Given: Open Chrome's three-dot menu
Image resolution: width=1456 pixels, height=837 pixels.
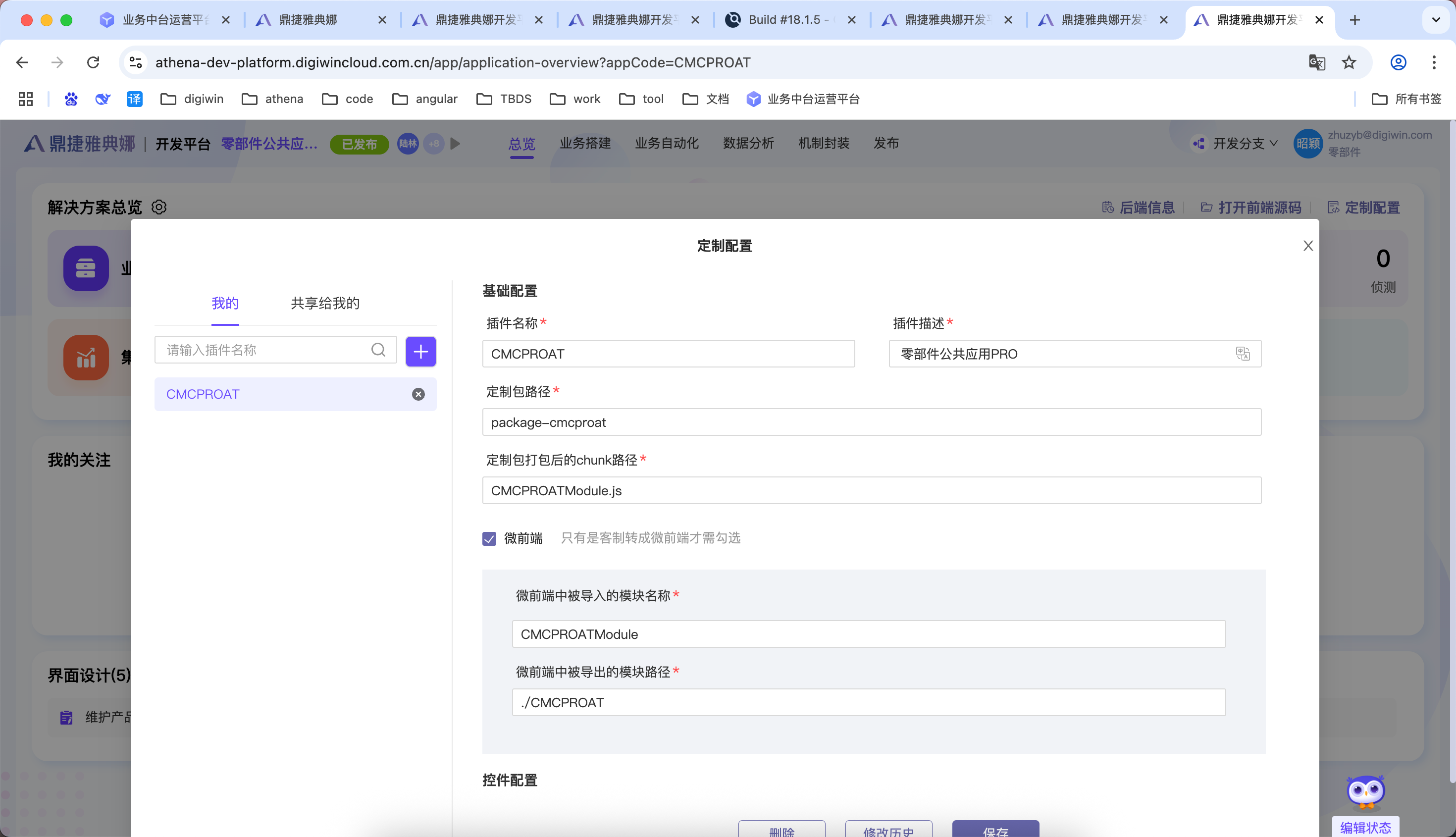Looking at the screenshot, I should [1434, 62].
